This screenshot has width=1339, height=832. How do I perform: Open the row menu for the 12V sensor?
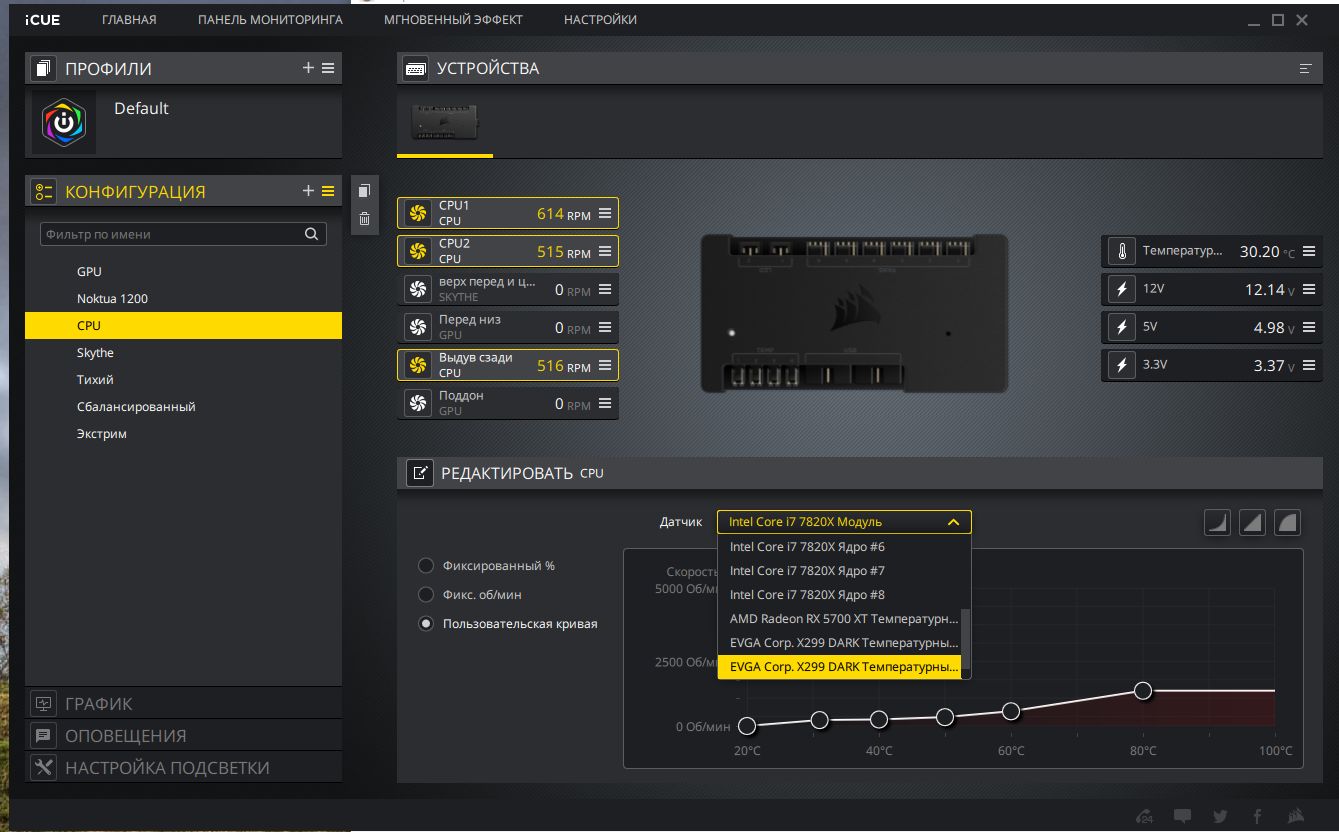pyautogui.click(x=1308, y=289)
